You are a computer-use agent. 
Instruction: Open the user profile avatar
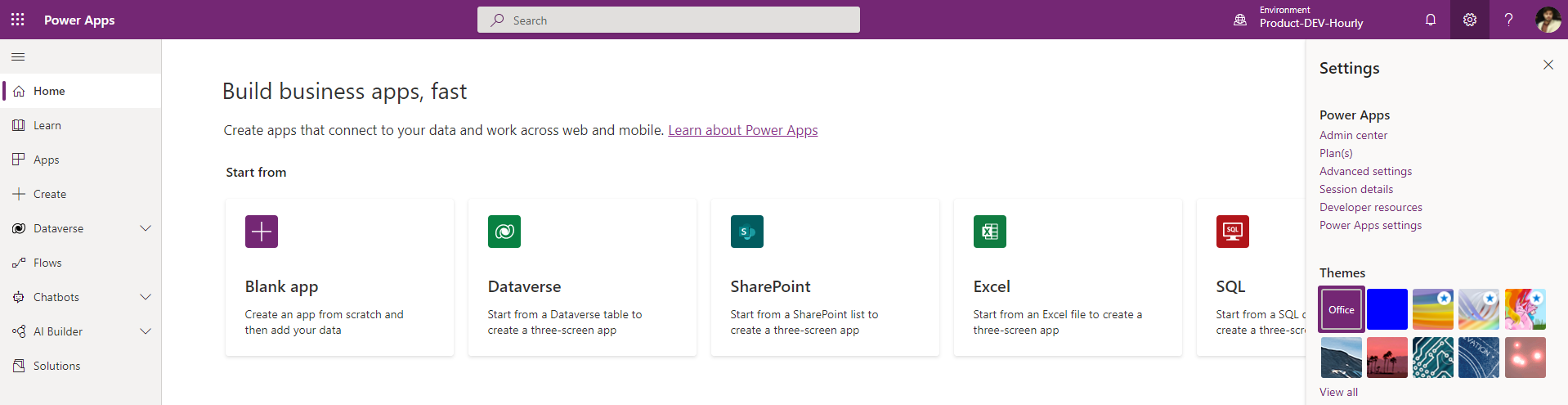click(x=1548, y=20)
